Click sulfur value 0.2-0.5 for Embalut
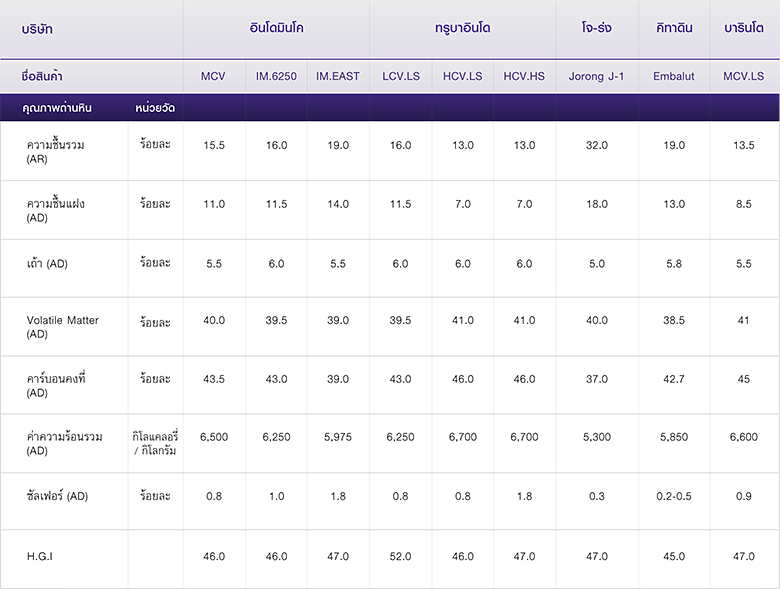The width and height of the screenshot is (780, 589). pos(674,496)
